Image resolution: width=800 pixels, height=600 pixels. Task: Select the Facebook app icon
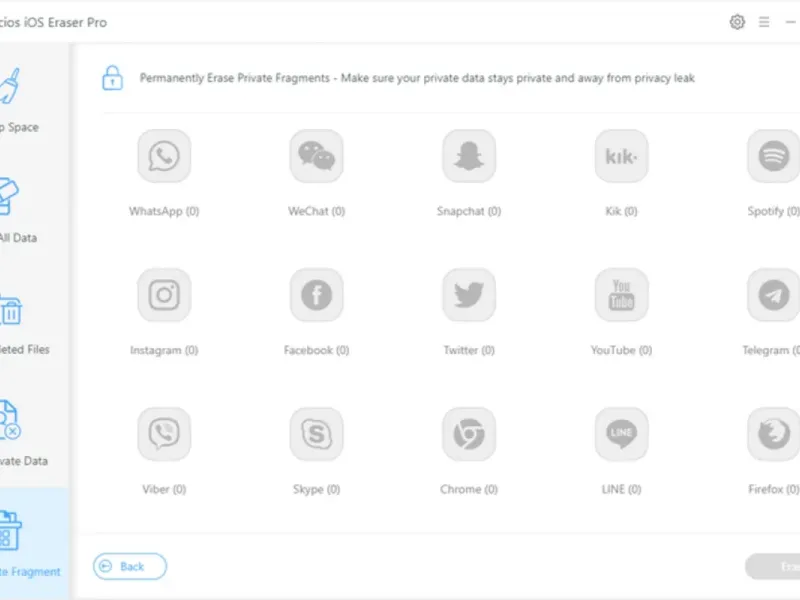316,295
